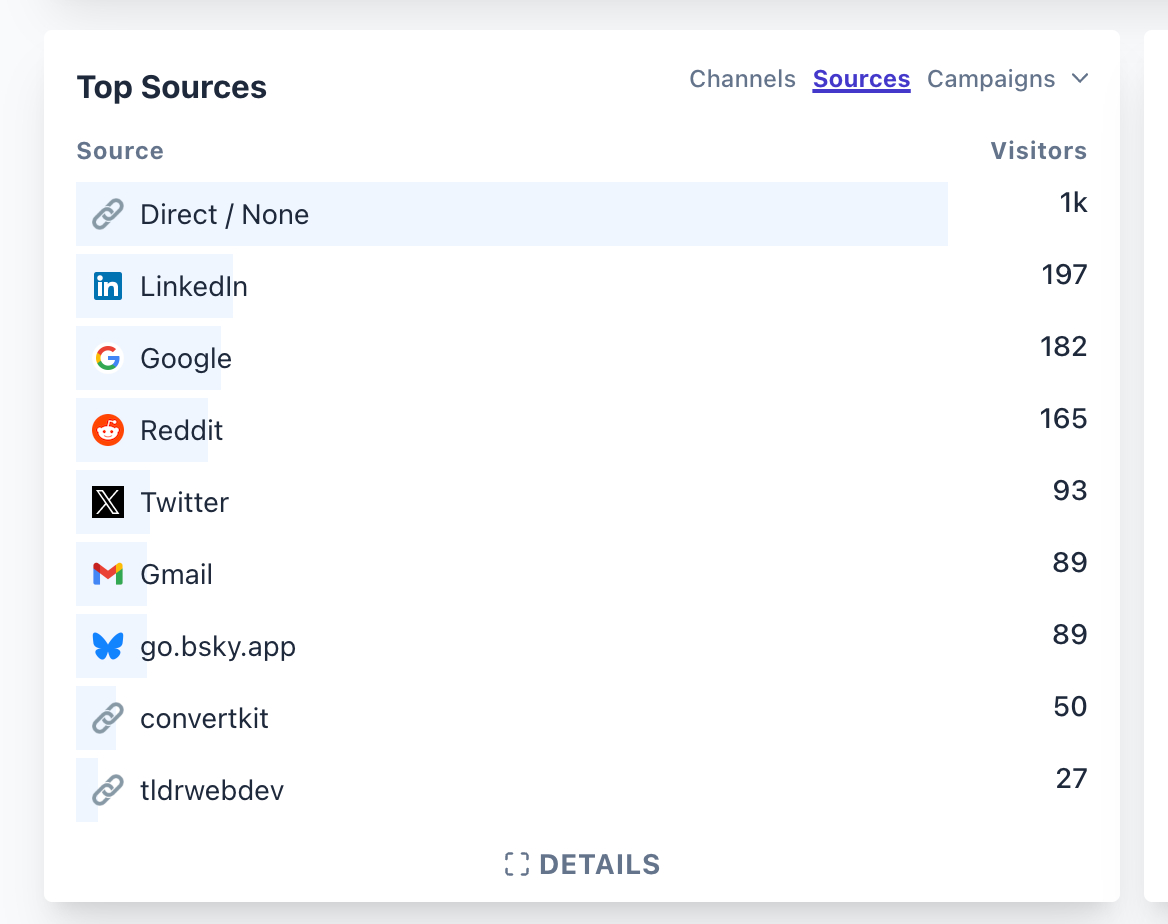Screen dimensions: 1168x924
Task: Click the Bluesky butterfly icon
Action: point(107,647)
